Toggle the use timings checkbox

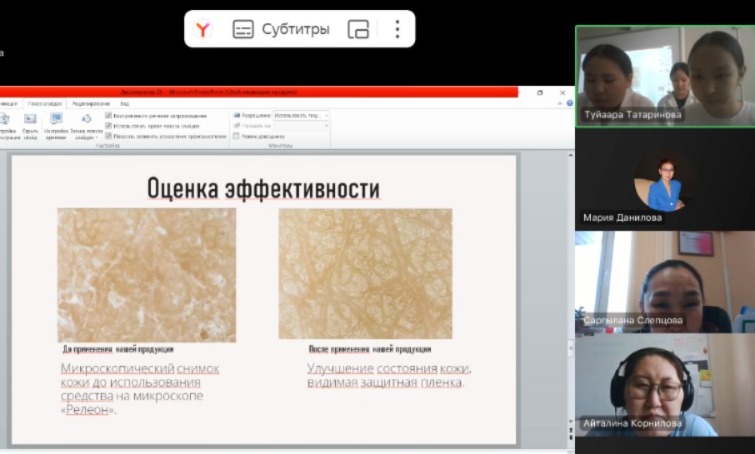click(x=109, y=125)
